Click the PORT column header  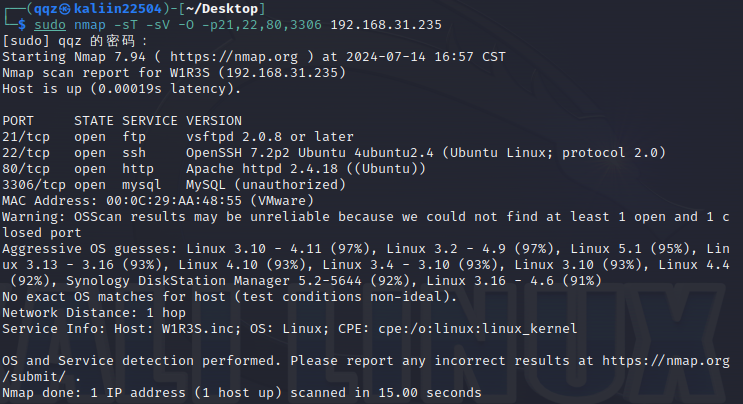tap(19, 120)
